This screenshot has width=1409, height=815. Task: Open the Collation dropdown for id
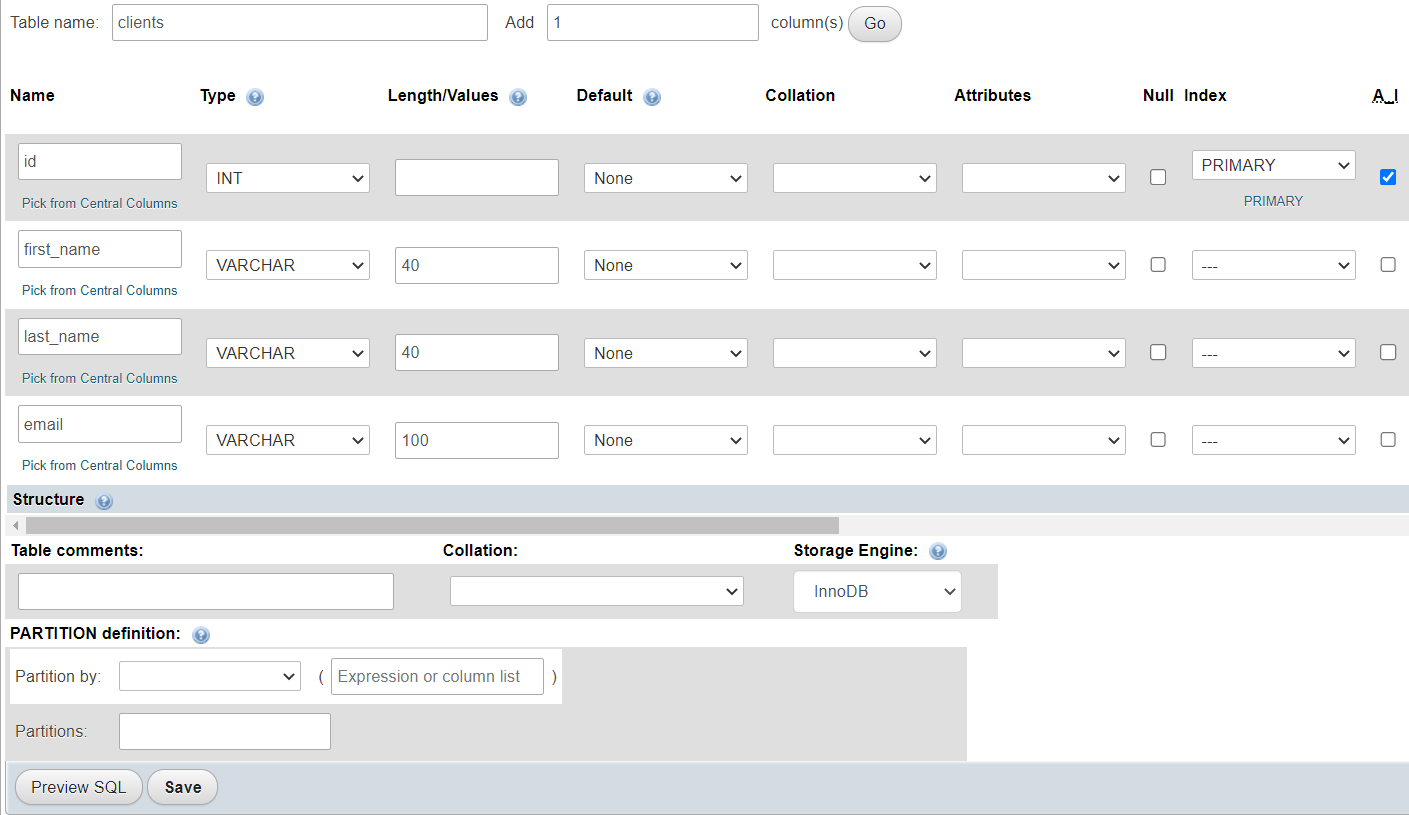coord(855,178)
